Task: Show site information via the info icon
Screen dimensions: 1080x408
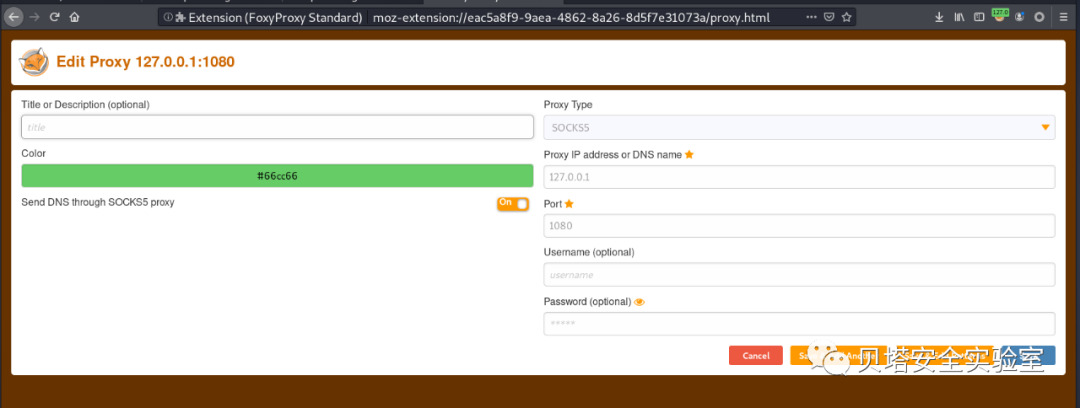Action: (168, 17)
